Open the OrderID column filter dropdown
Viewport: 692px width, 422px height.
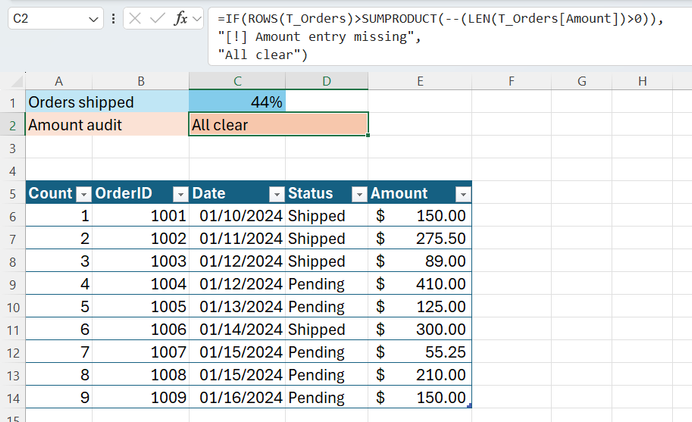[x=181, y=194]
